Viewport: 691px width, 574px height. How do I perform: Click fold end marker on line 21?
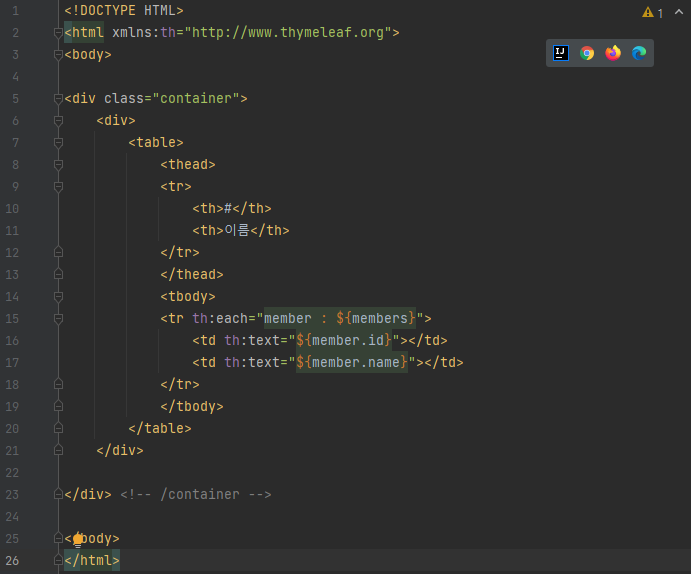click(58, 450)
